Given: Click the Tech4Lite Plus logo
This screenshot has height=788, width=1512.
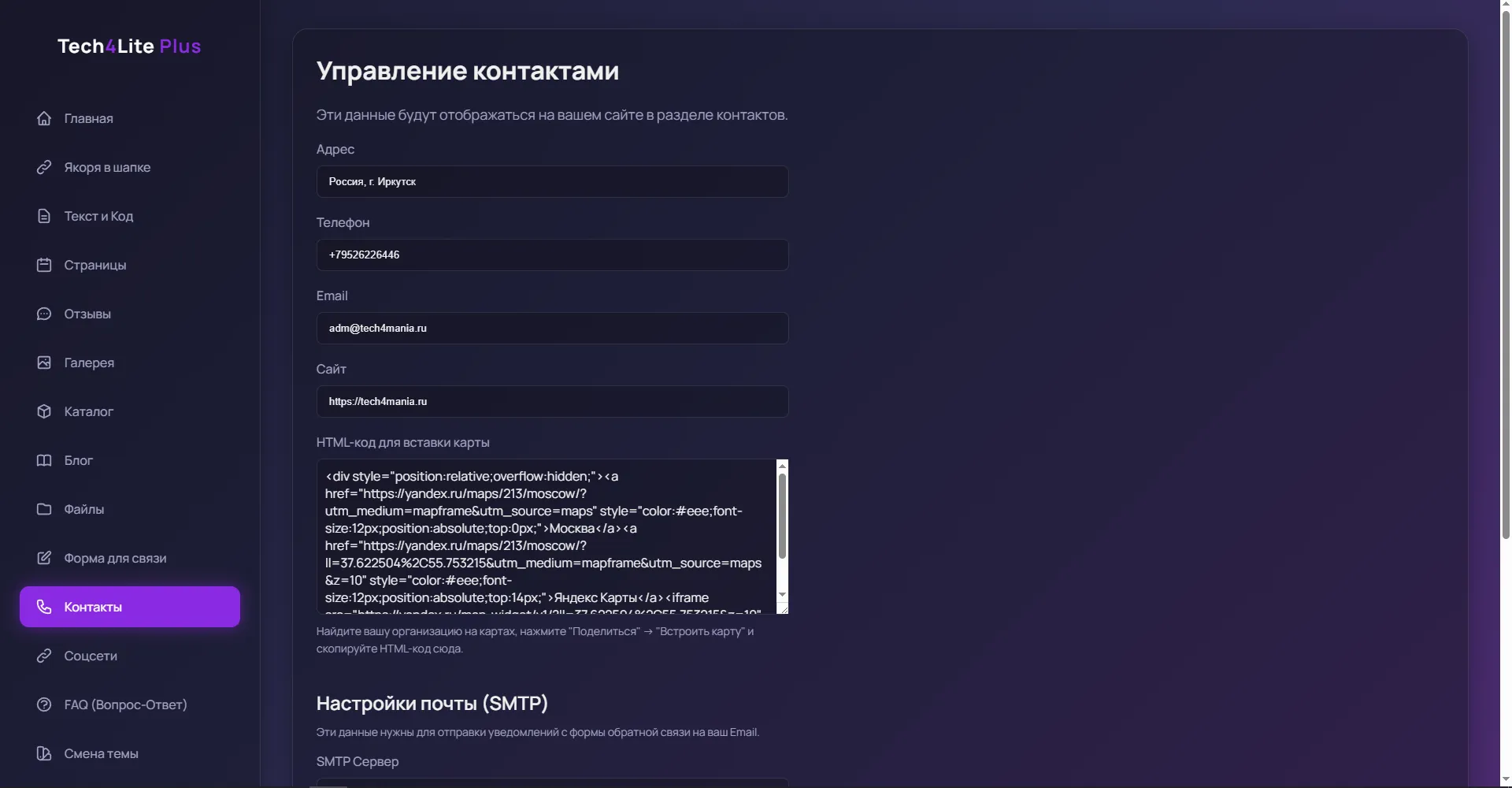Looking at the screenshot, I should pos(129,46).
